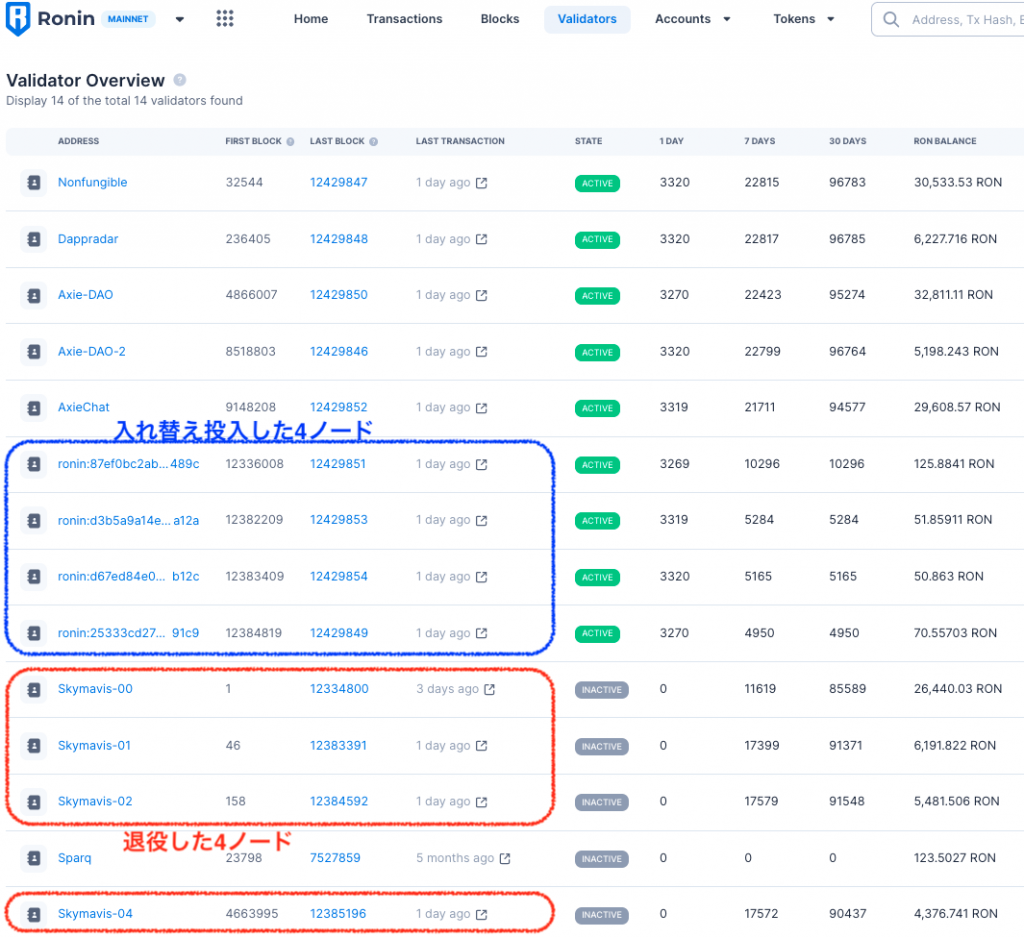Open Skymavis-04's last transaction external link icon
Viewport: 1024px width, 938px height.
(481, 914)
